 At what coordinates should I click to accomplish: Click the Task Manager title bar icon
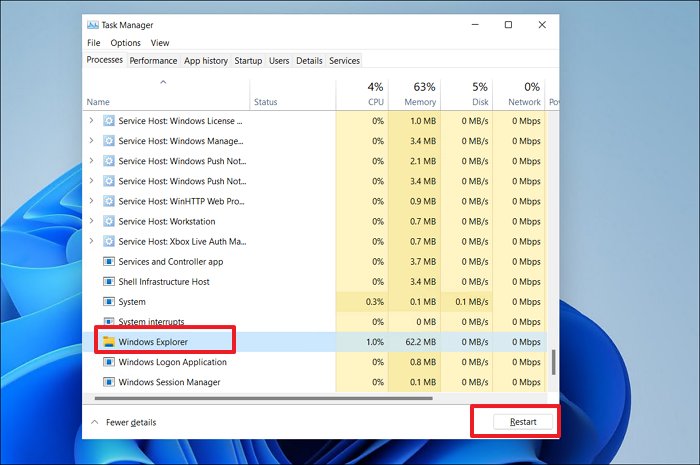(93, 25)
